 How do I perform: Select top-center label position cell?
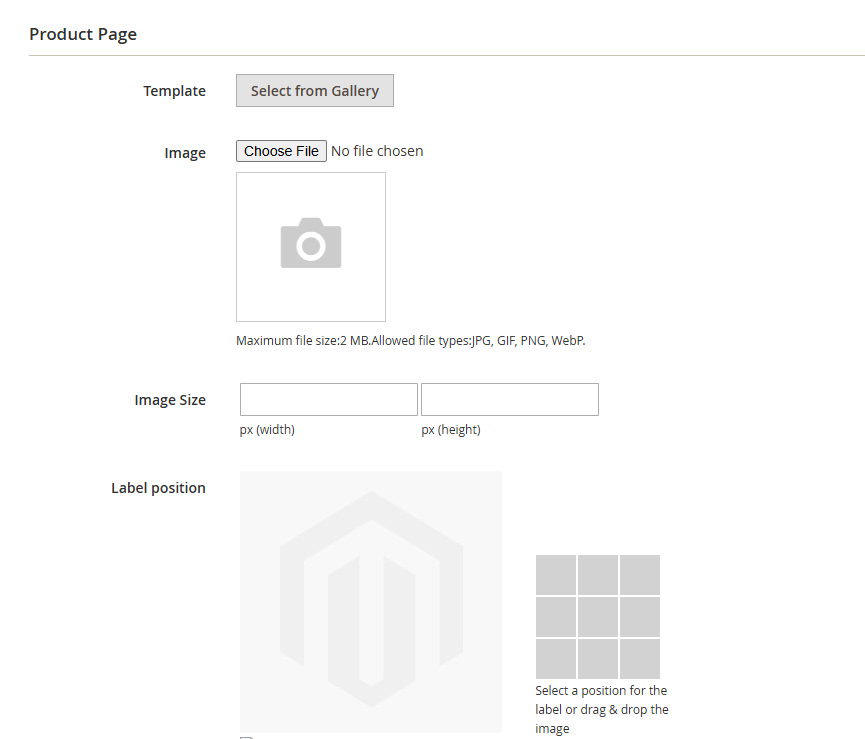[597, 575]
